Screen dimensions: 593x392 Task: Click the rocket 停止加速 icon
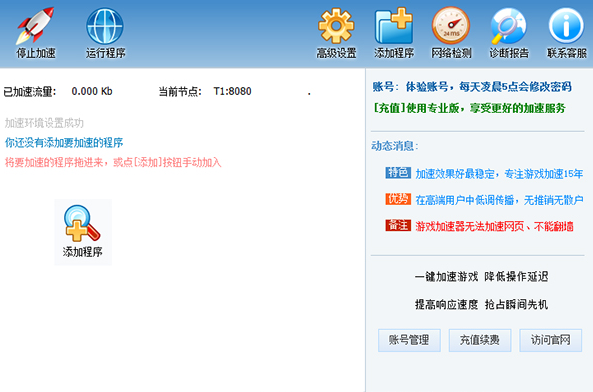click(x=35, y=33)
